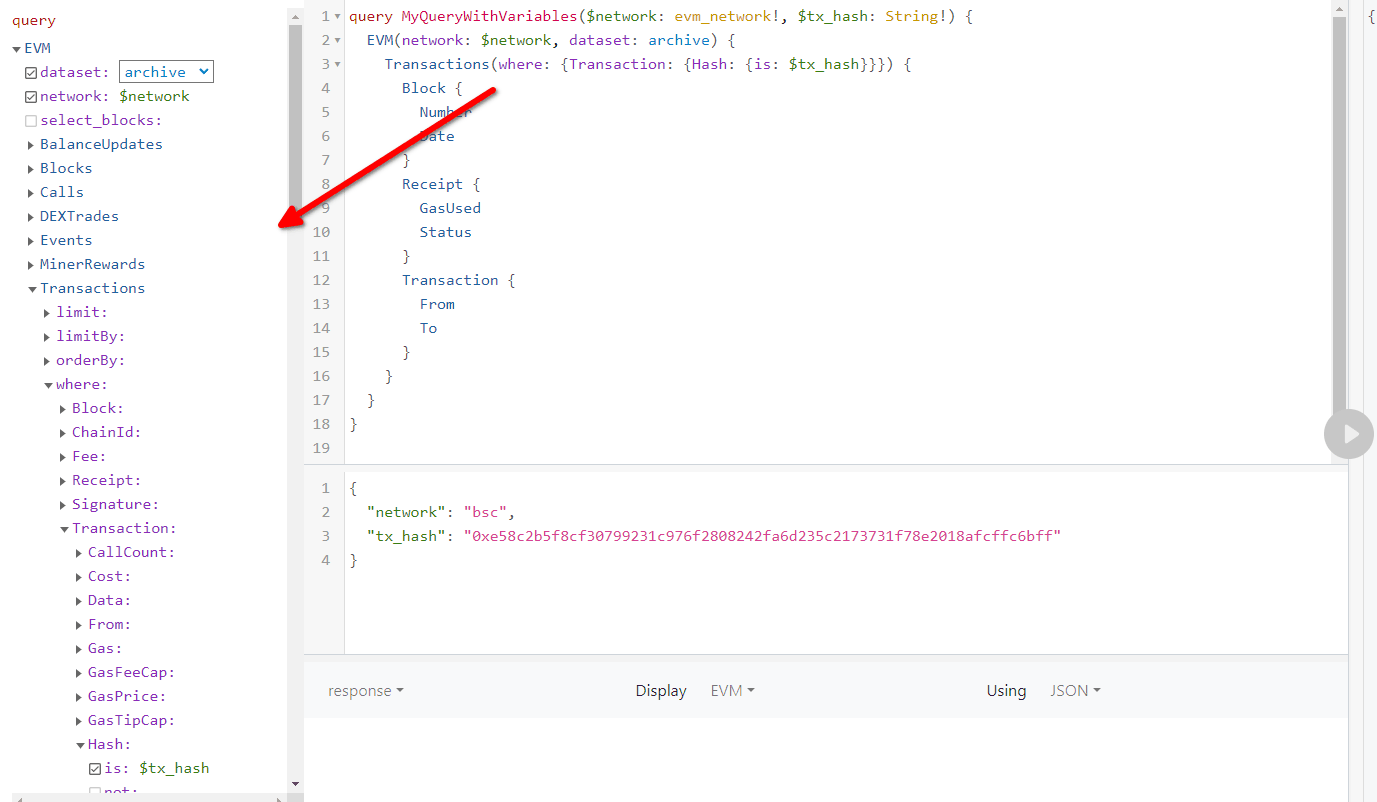
Task: Expand the Data: field
Action: click(x=79, y=601)
